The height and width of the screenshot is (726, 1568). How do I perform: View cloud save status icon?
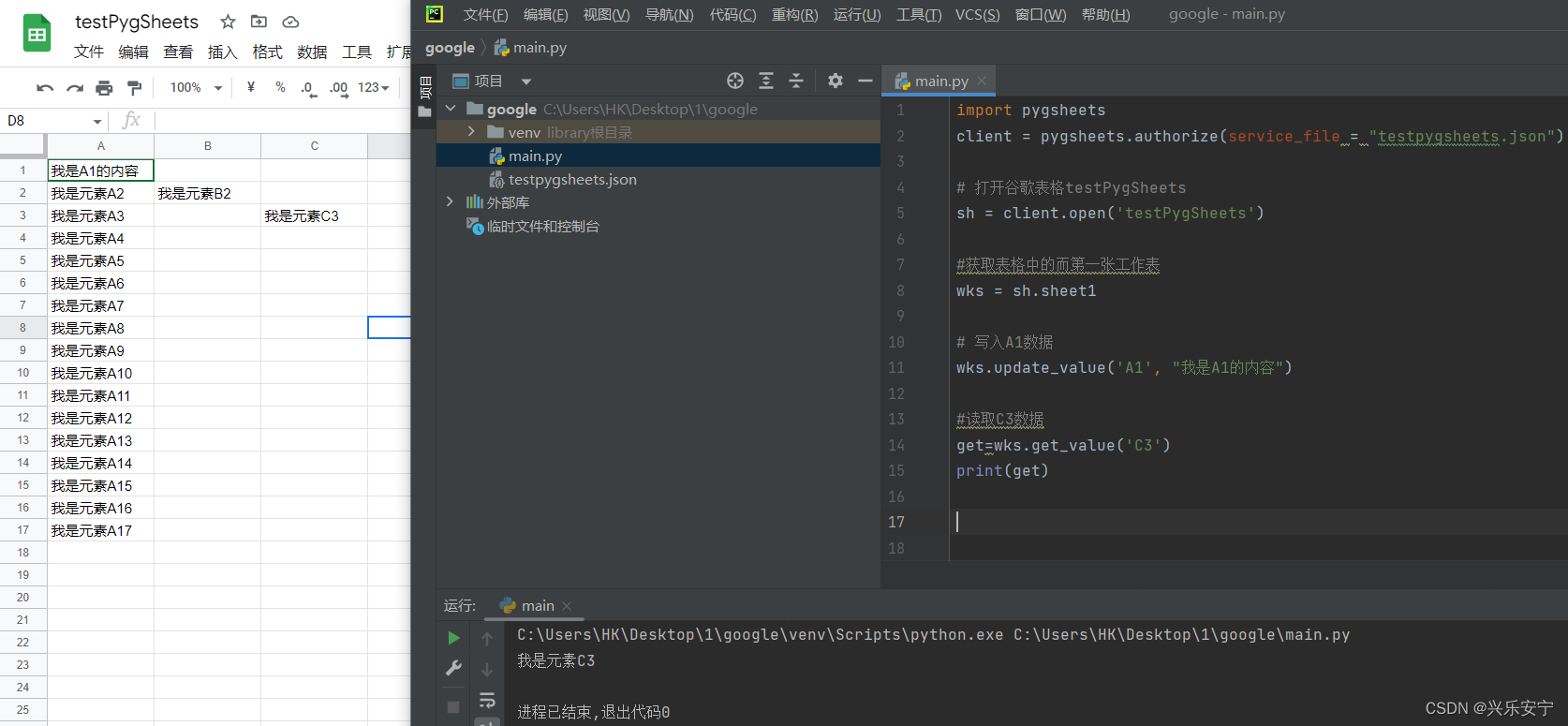pyautogui.click(x=290, y=22)
